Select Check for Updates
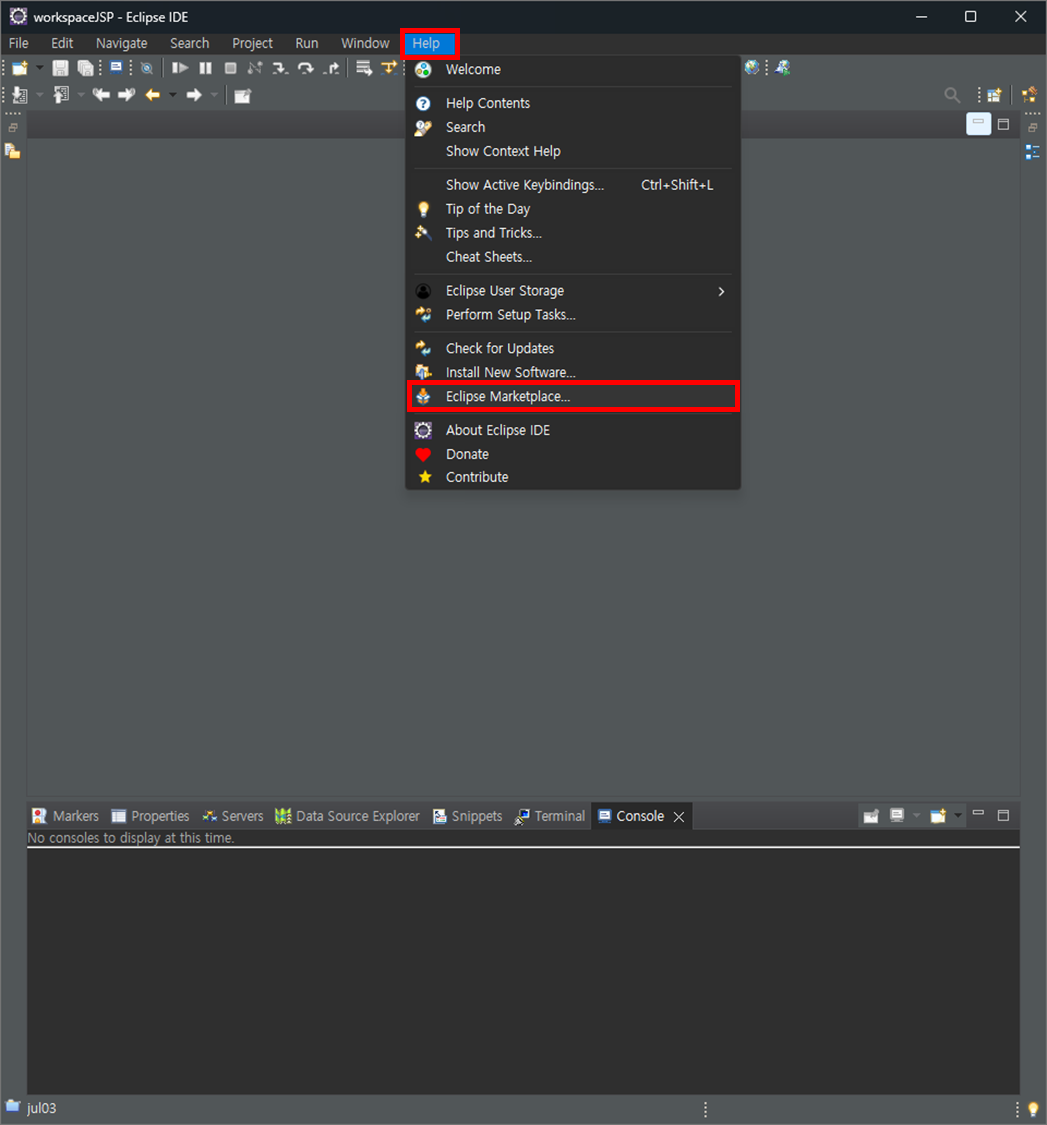Image resolution: width=1047 pixels, height=1125 pixels. [573, 348]
